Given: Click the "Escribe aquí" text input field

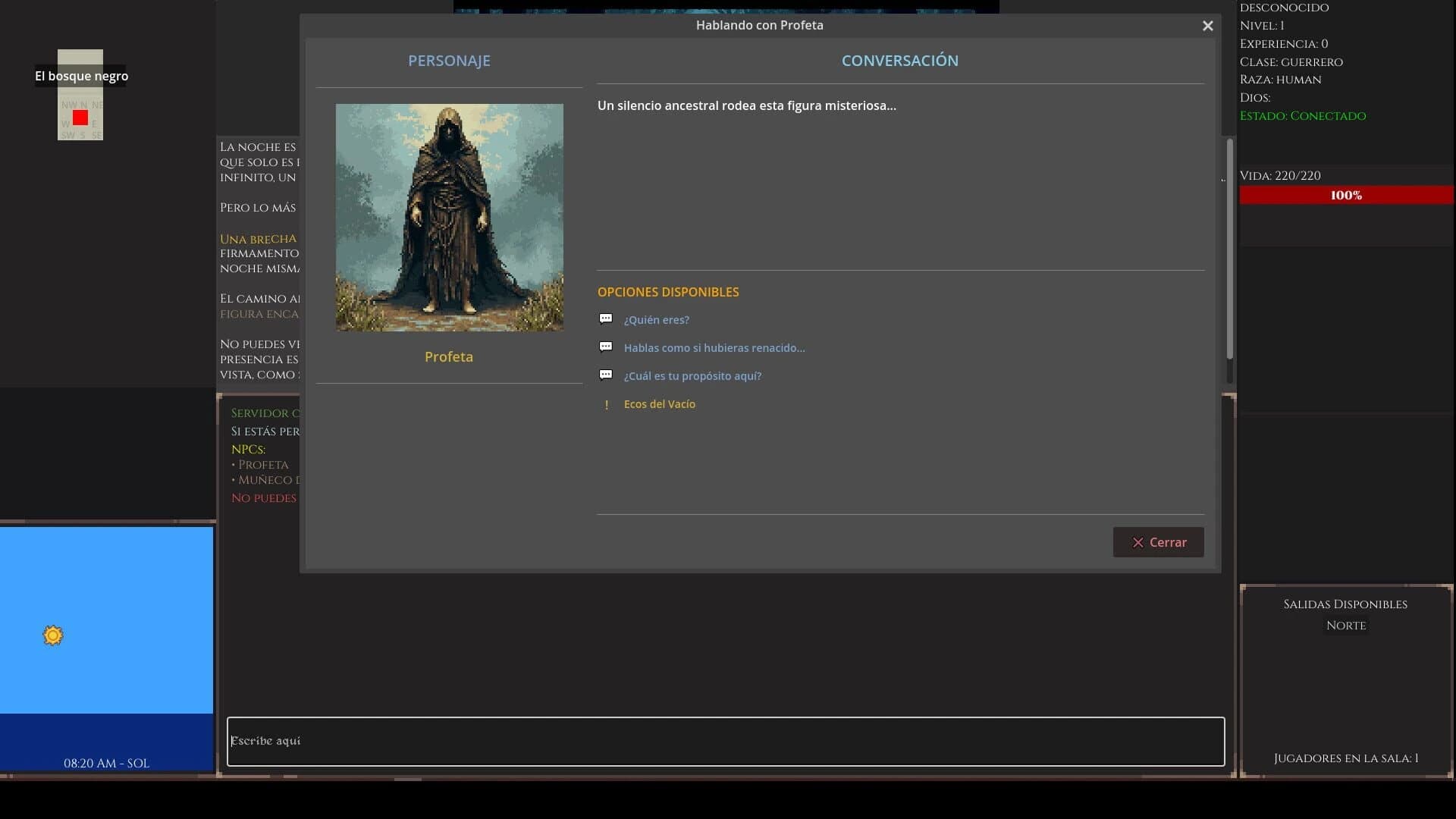Looking at the screenshot, I should click(724, 741).
